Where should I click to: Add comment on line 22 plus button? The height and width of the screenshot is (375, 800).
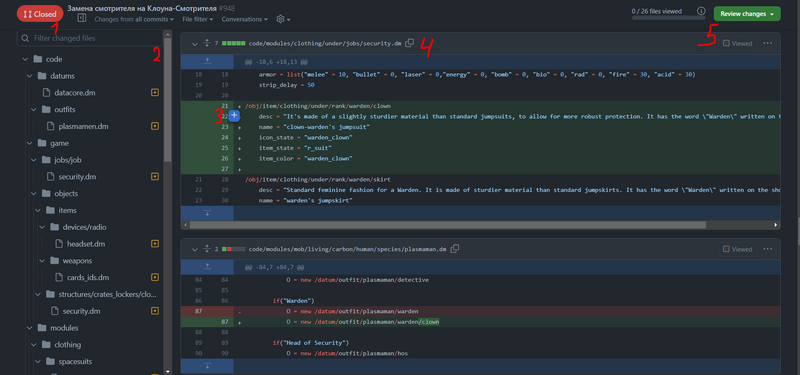pos(234,116)
